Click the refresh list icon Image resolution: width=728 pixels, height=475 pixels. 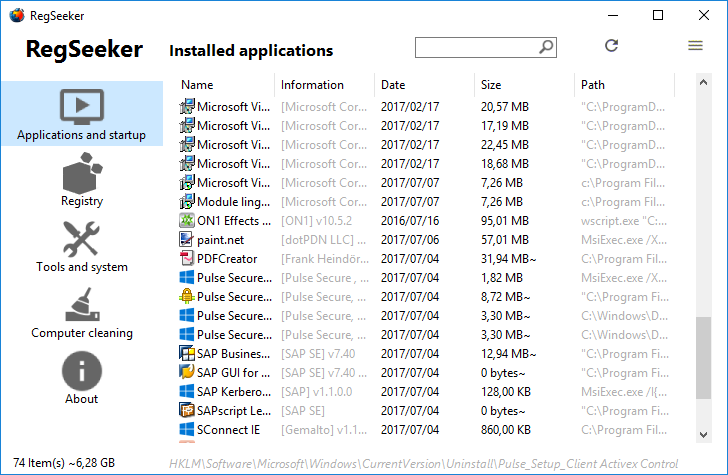coord(611,46)
